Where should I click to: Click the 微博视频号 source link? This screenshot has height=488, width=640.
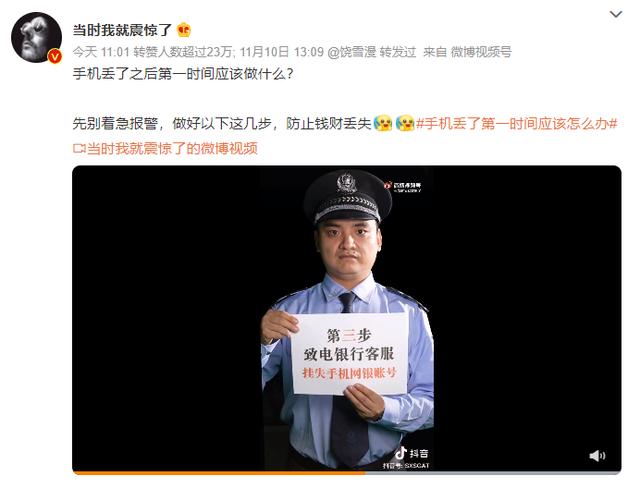click(480, 52)
